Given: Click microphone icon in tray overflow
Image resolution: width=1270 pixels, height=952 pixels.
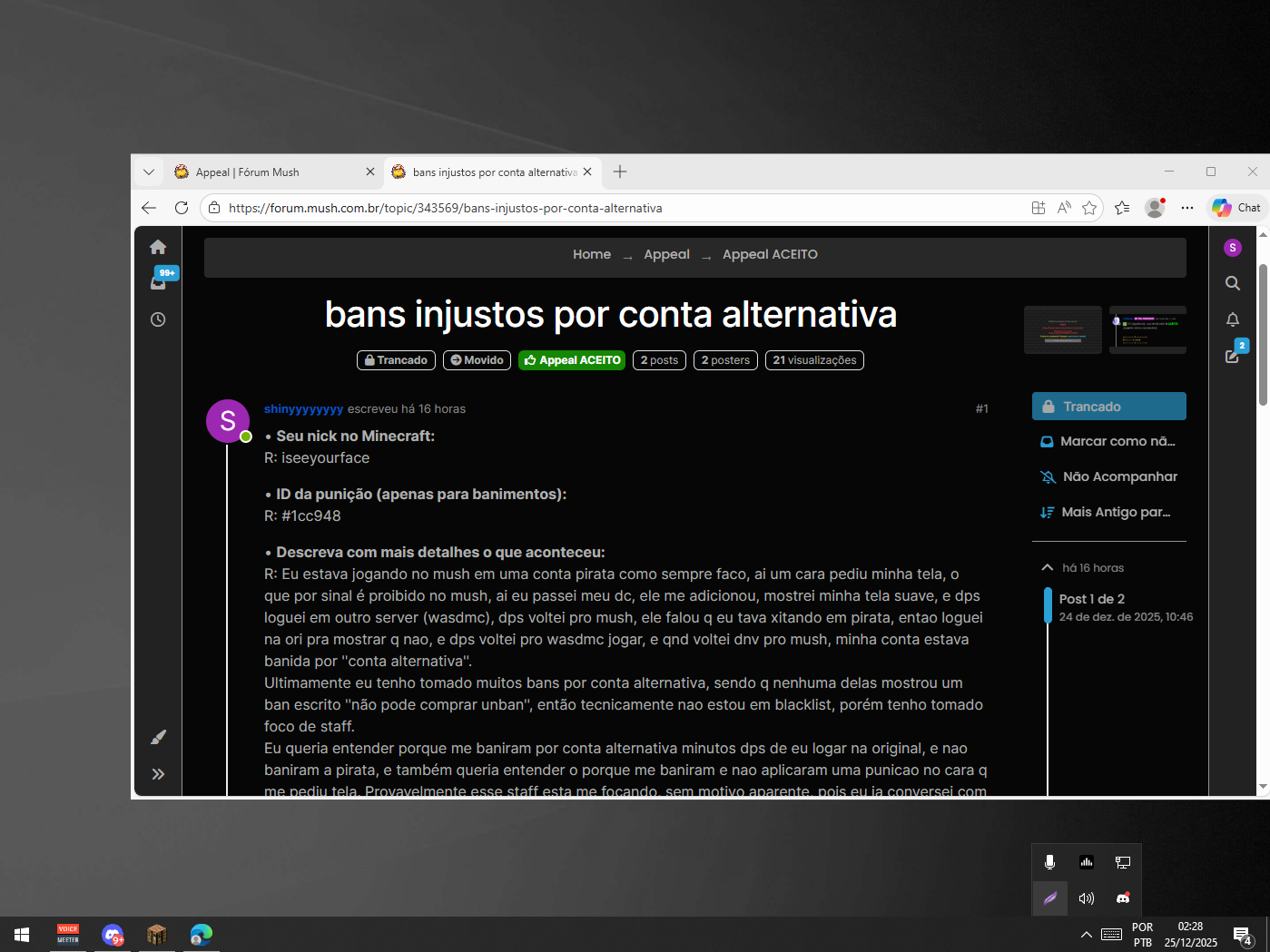Looking at the screenshot, I should (1049, 862).
